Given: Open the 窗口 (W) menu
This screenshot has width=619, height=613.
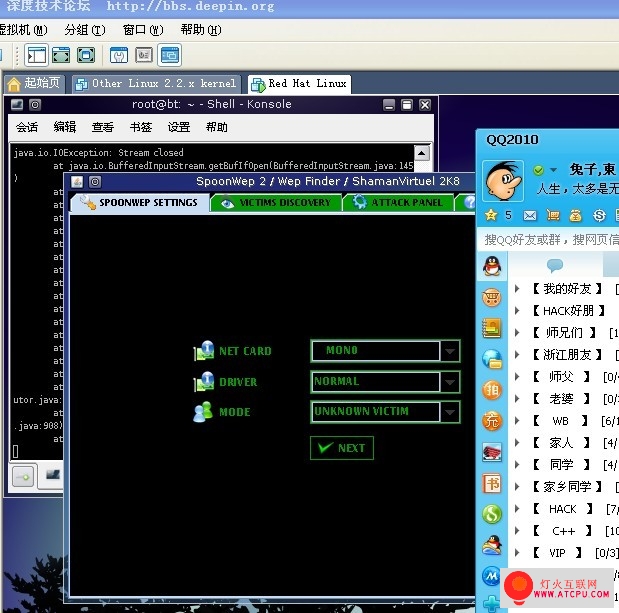Looking at the screenshot, I should 143,30.
